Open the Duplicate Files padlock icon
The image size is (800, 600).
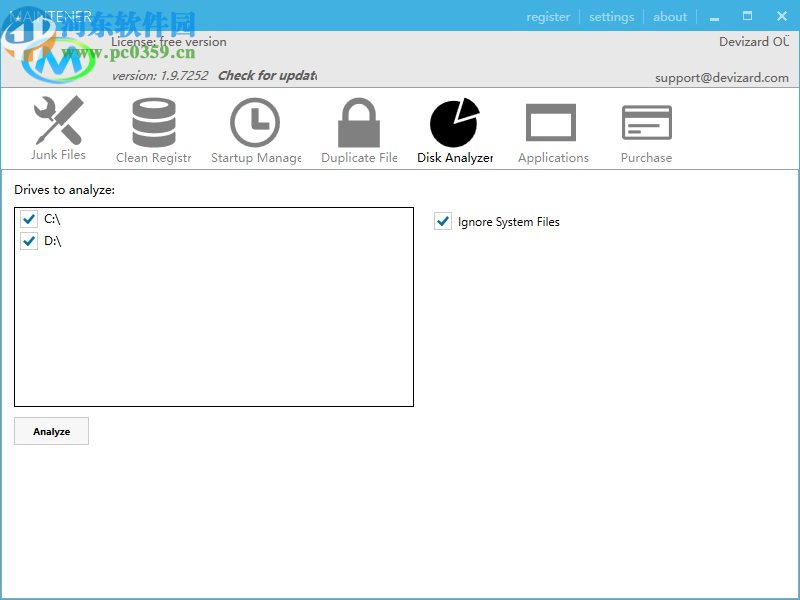(359, 122)
